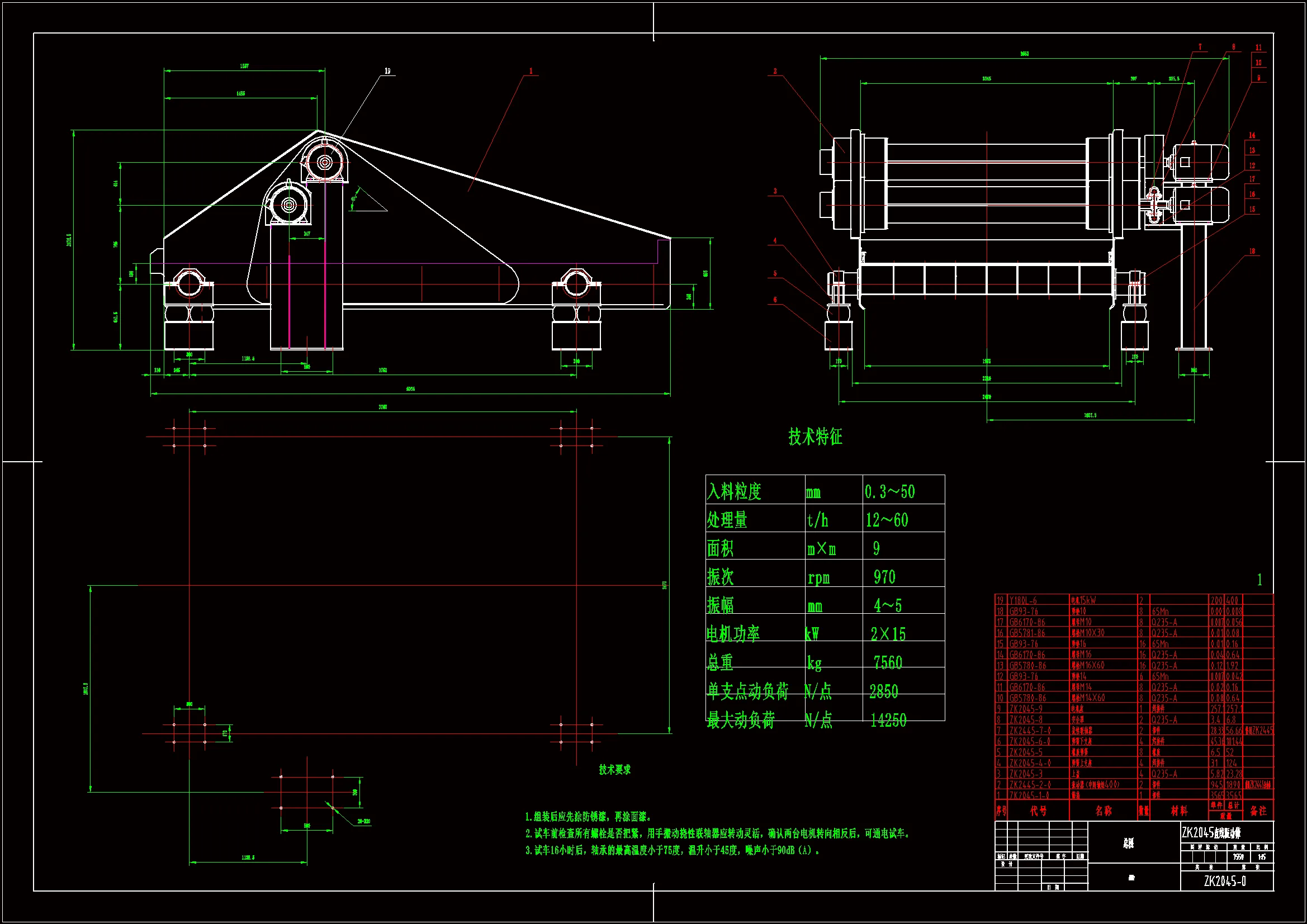The height and width of the screenshot is (924, 1307).
Task: Select the ZK2045-0 drawing number in title block
Action: (1224, 881)
